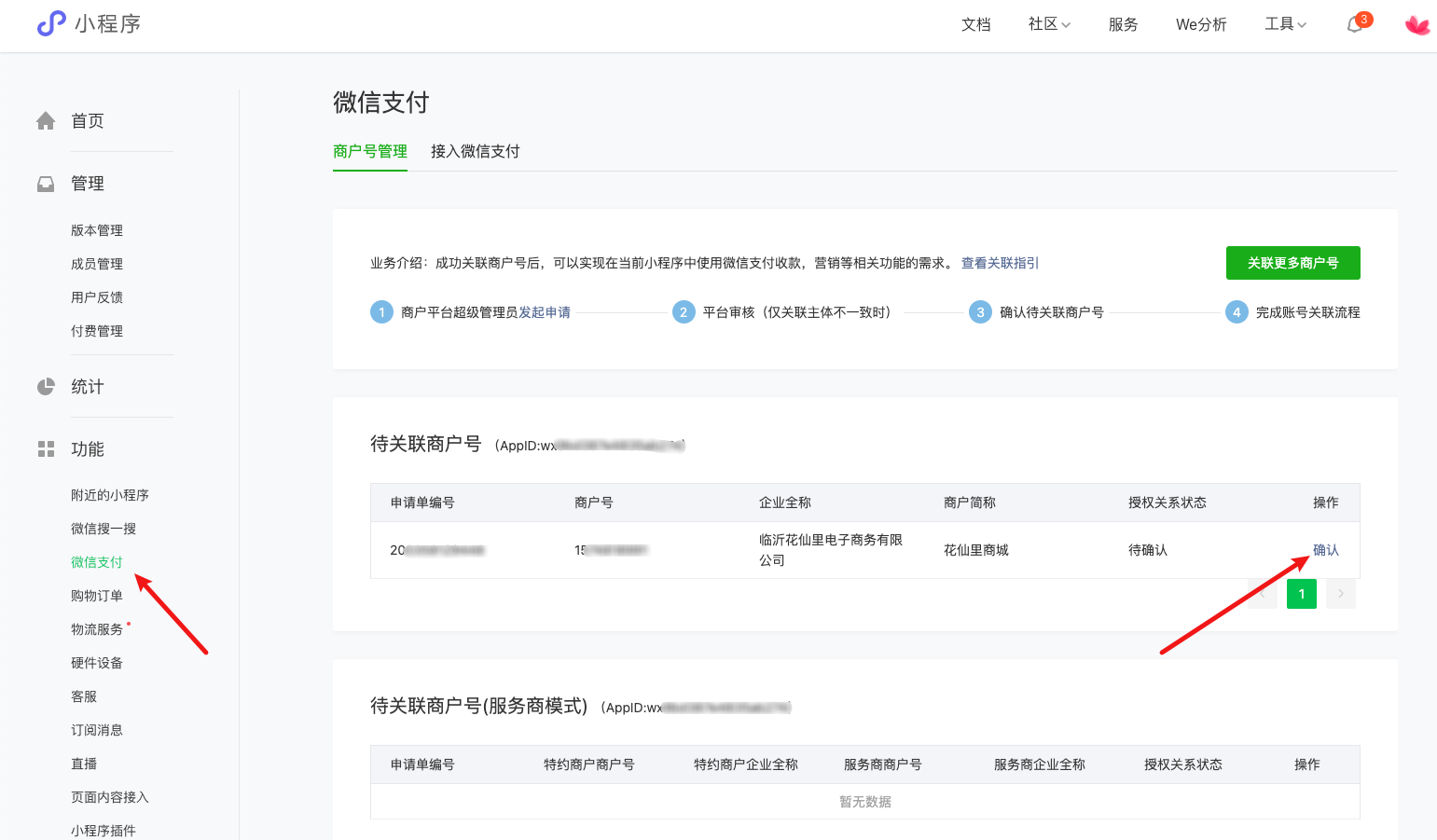Open 小程序插件 in sidebar
The image size is (1437, 840).
tap(104, 831)
